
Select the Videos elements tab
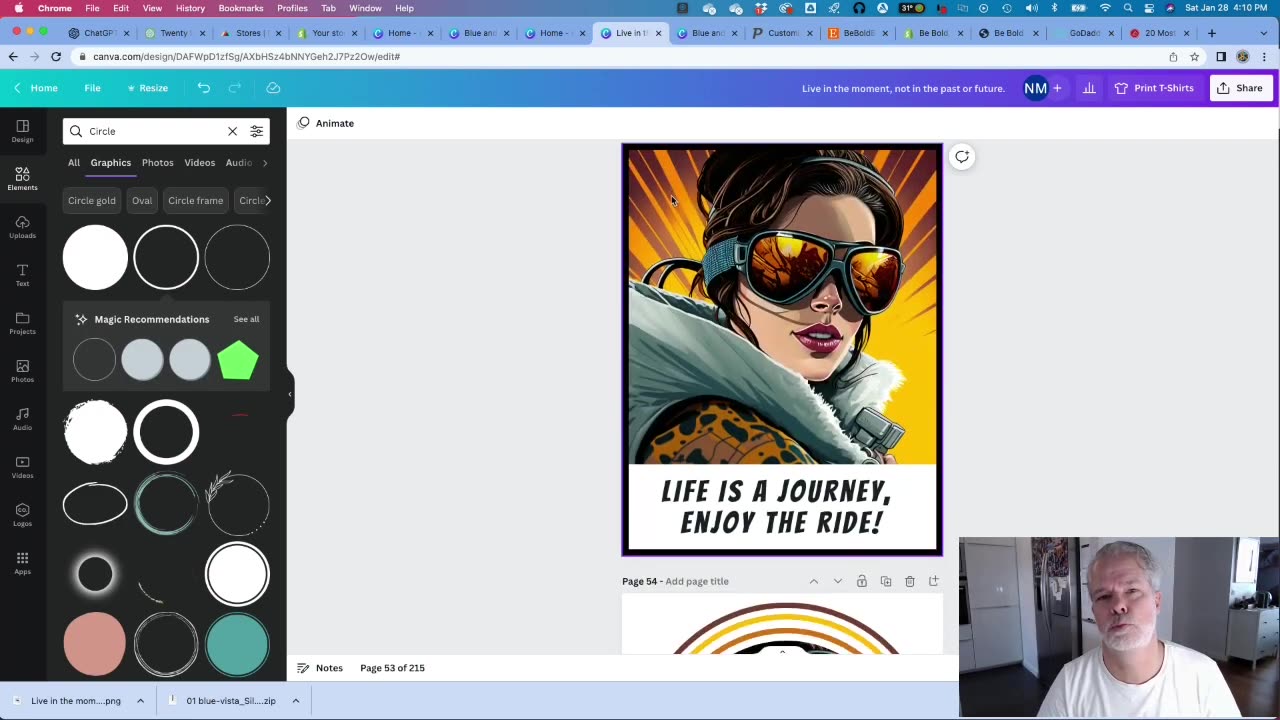[x=199, y=162]
